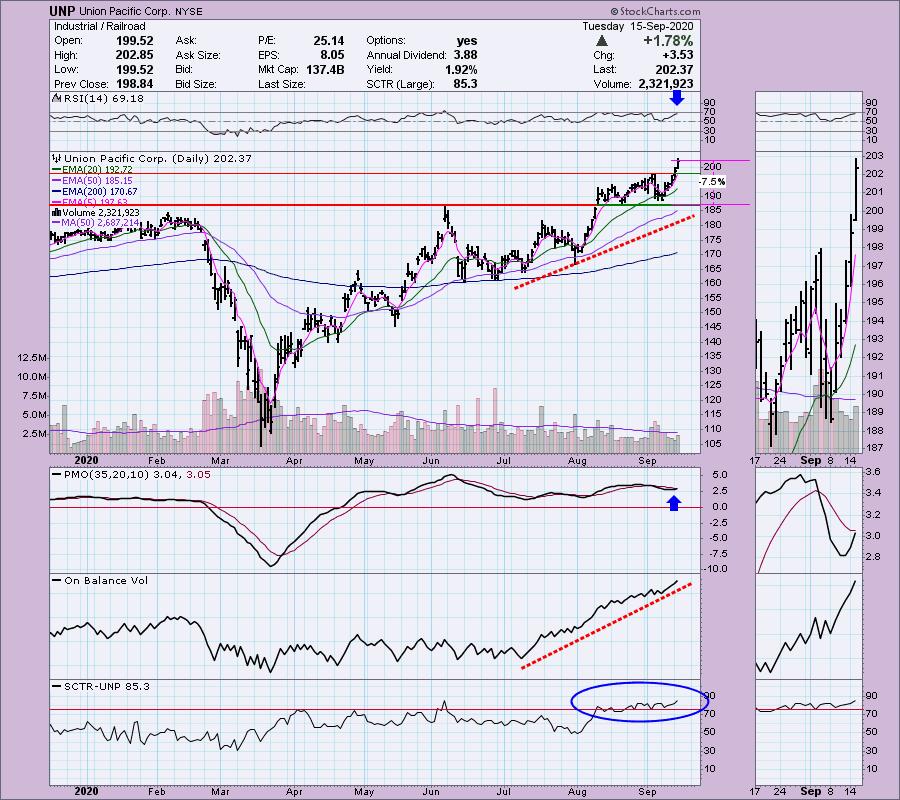Click the -7.5% label on price chart
The image size is (900, 800).
pyautogui.click(x=712, y=182)
